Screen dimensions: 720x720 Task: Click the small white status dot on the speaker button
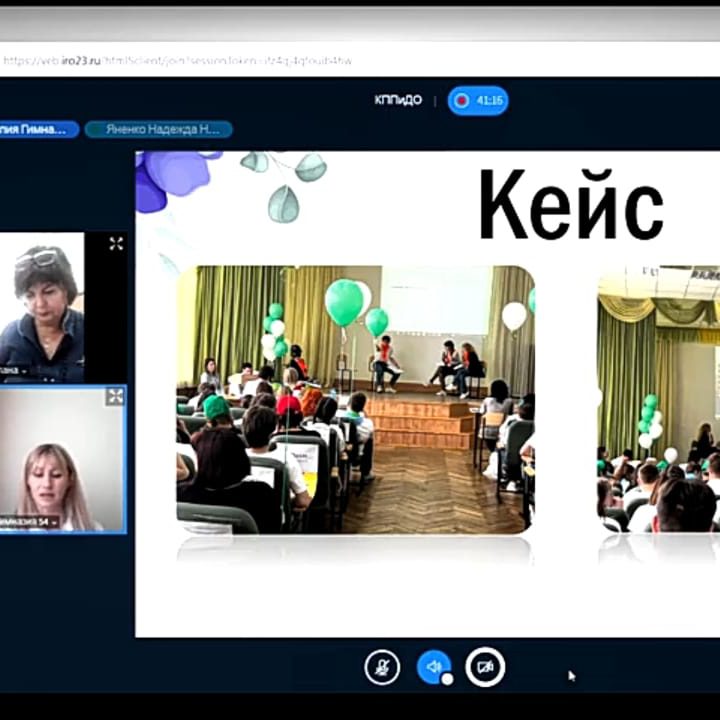pos(447,679)
